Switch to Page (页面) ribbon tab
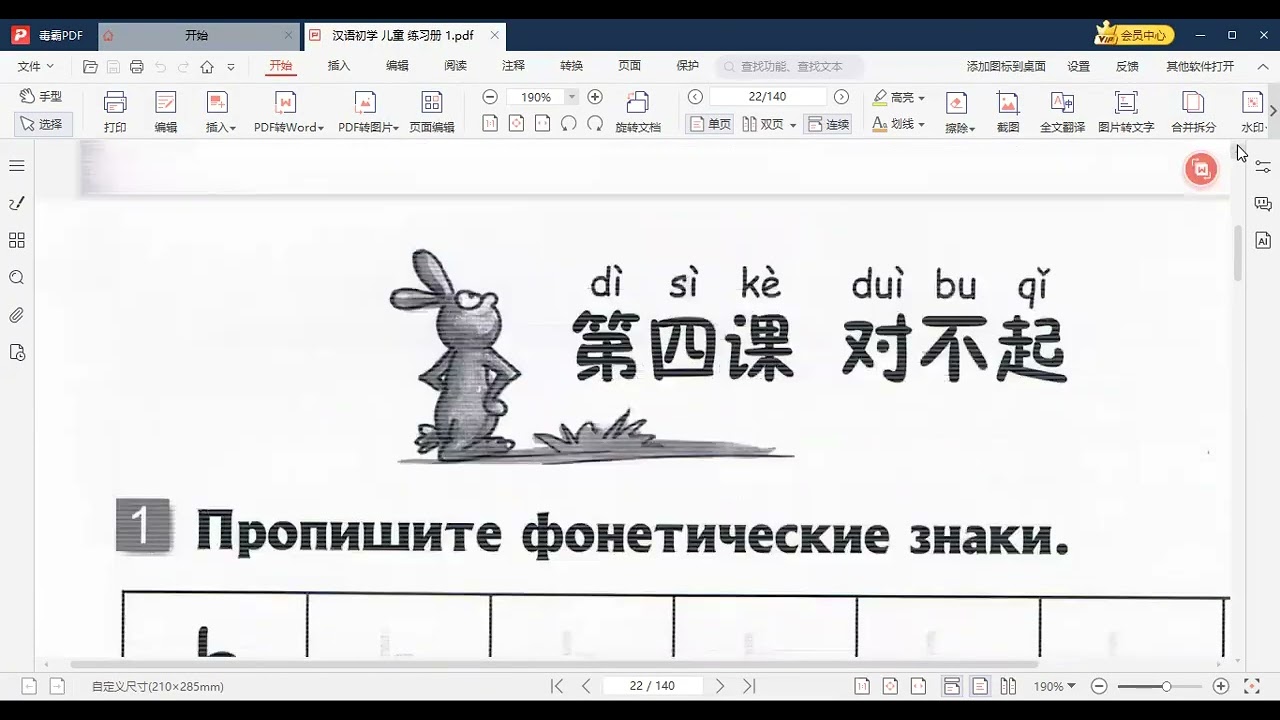The width and height of the screenshot is (1280, 720). tap(629, 66)
